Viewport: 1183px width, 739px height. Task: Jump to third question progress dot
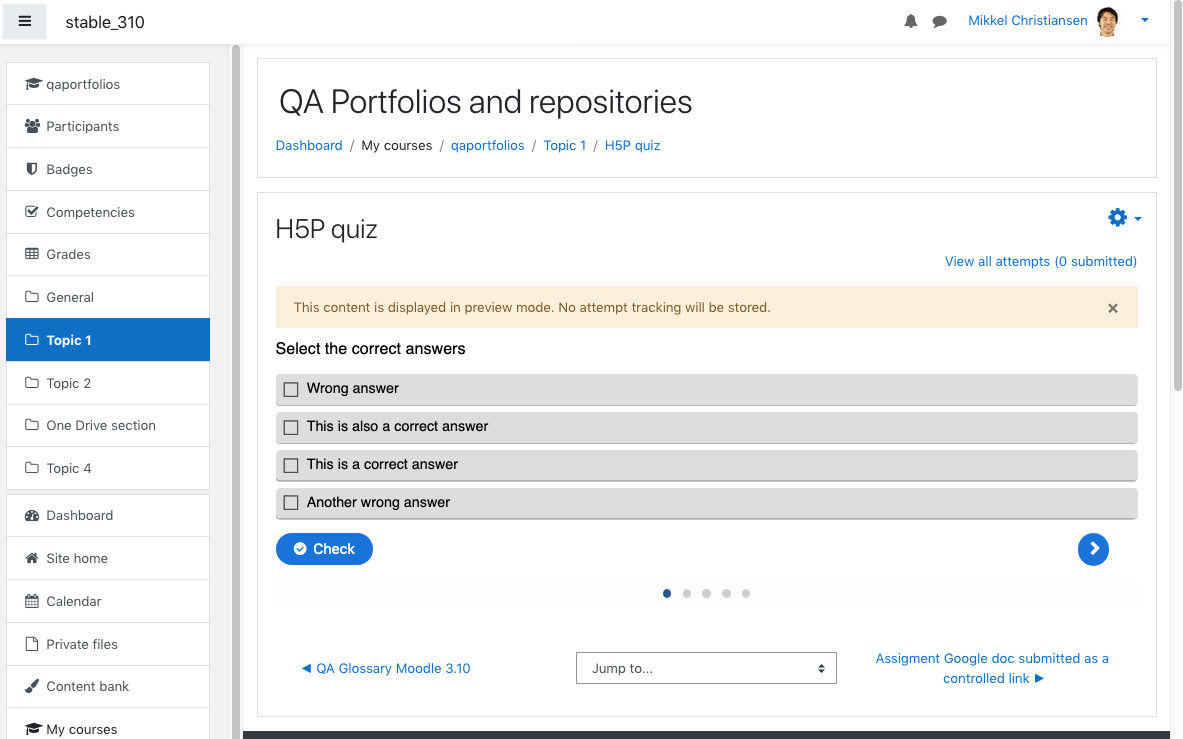706,593
